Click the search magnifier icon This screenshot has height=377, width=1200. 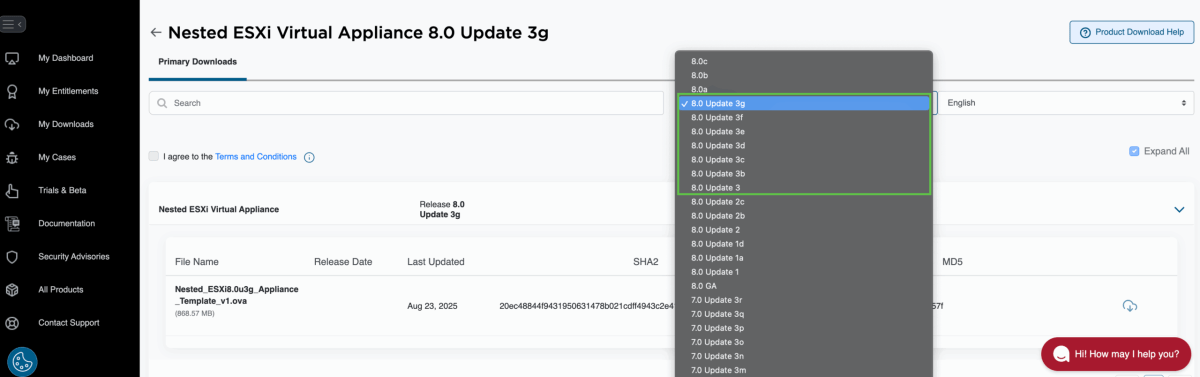[x=161, y=103]
